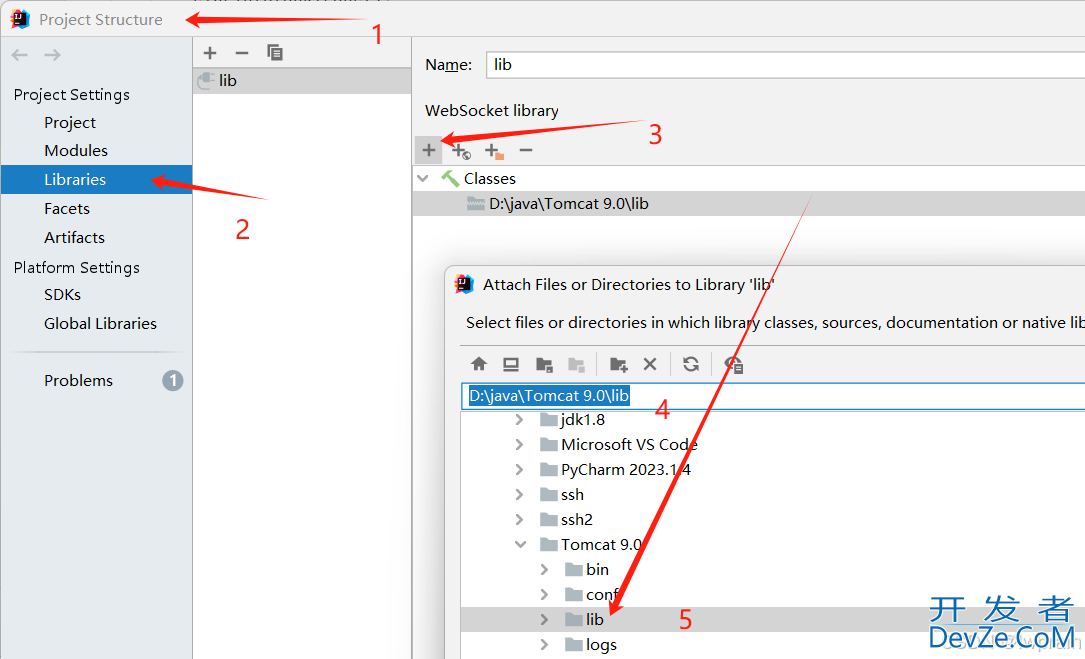Click the path field in Attach dialog
This screenshot has height=659, width=1085.
click(x=773, y=396)
